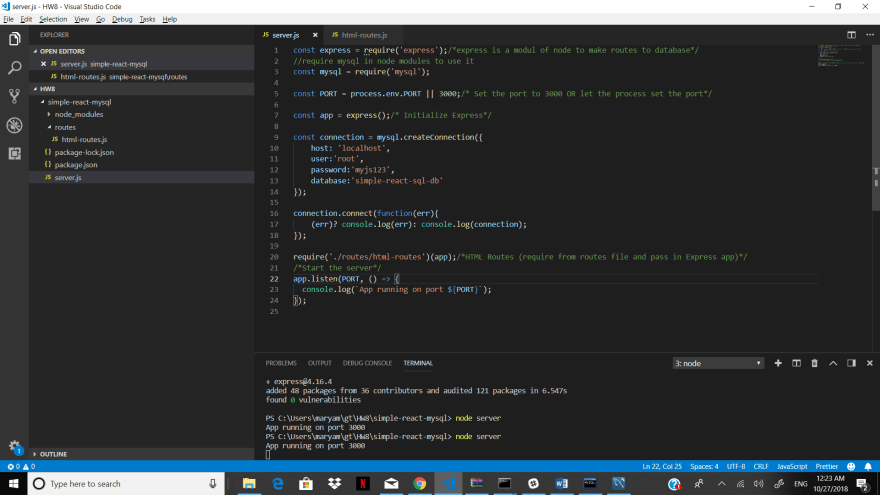
Task: Switch to the Output panel tab
Action: point(319,363)
